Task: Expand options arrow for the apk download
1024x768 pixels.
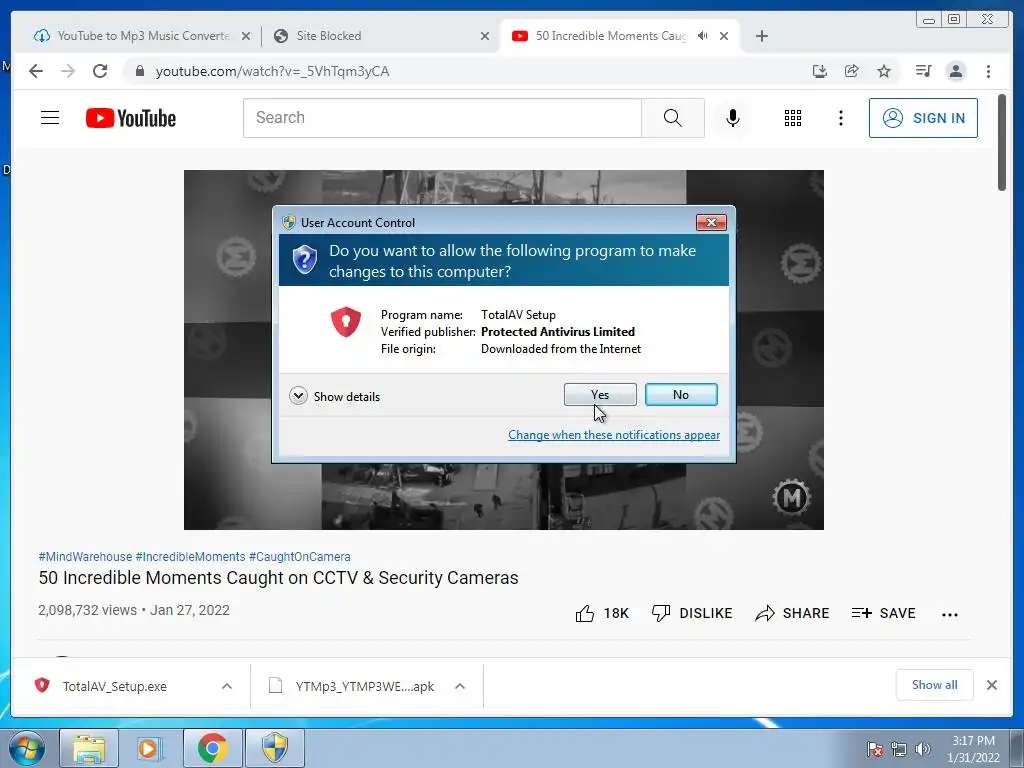Action: point(460,686)
